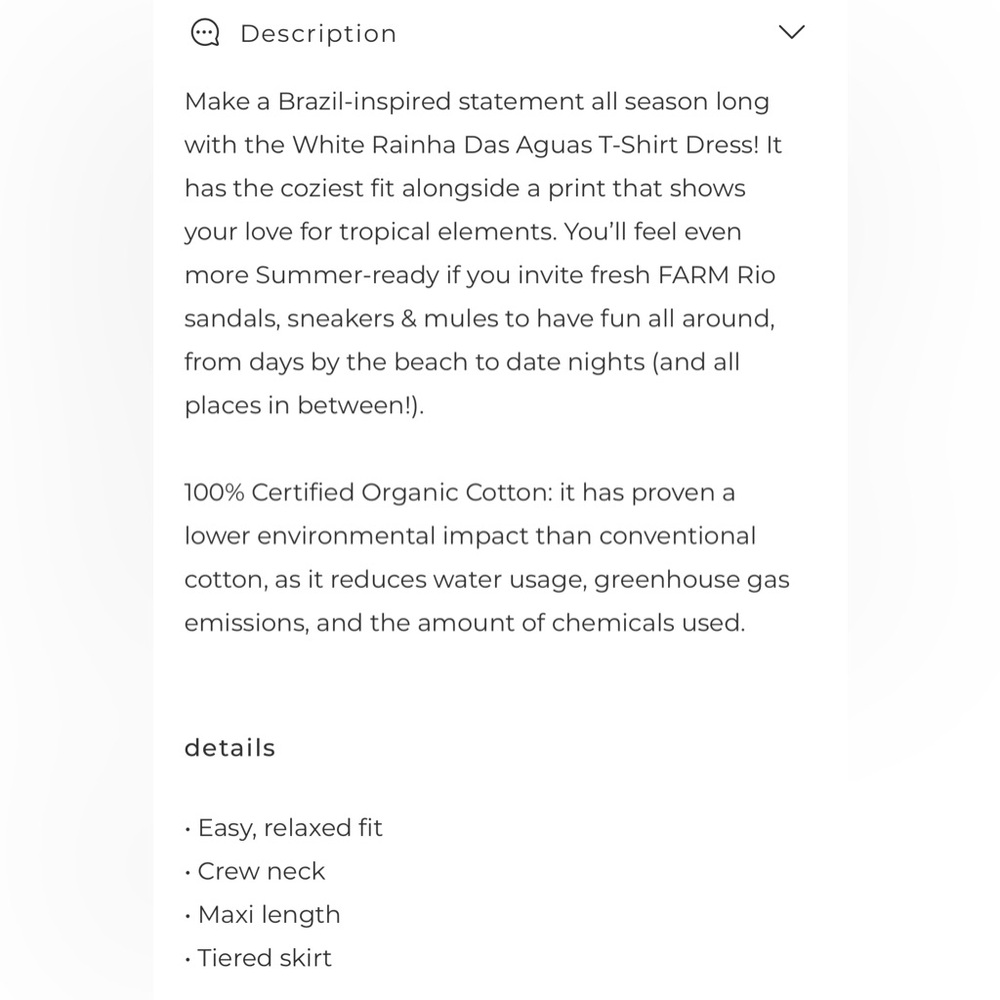This screenshot has width=1000, height=1000.
Task: Click the 'cotton, as it reduces water usage' line
Action: 487,580
